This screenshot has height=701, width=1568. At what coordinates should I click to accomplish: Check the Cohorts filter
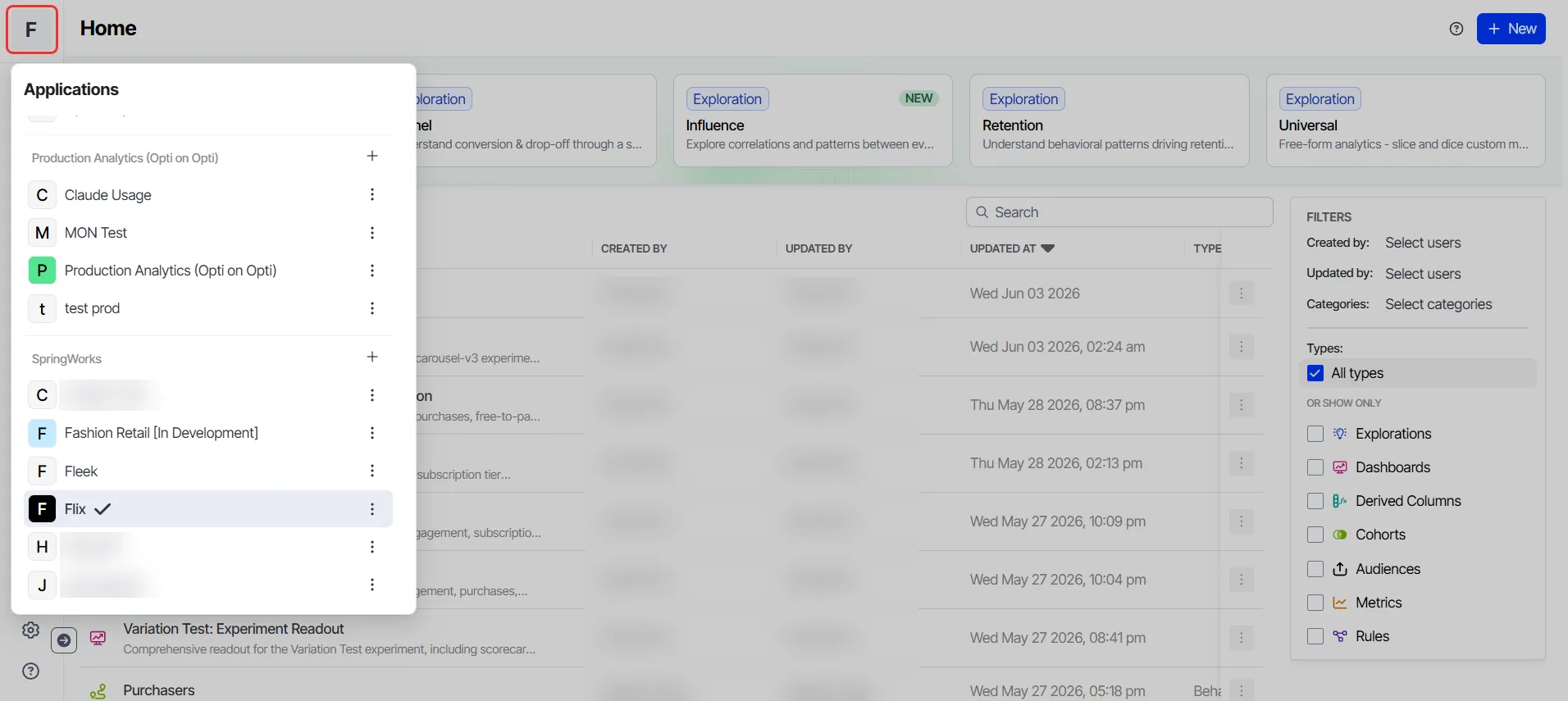tap(1315, 535)
